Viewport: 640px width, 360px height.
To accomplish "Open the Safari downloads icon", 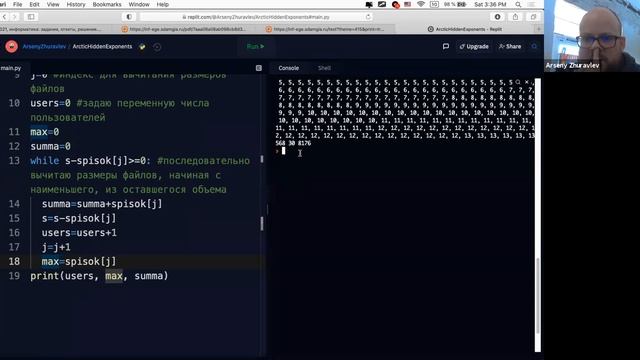I will tap(498, 17).
